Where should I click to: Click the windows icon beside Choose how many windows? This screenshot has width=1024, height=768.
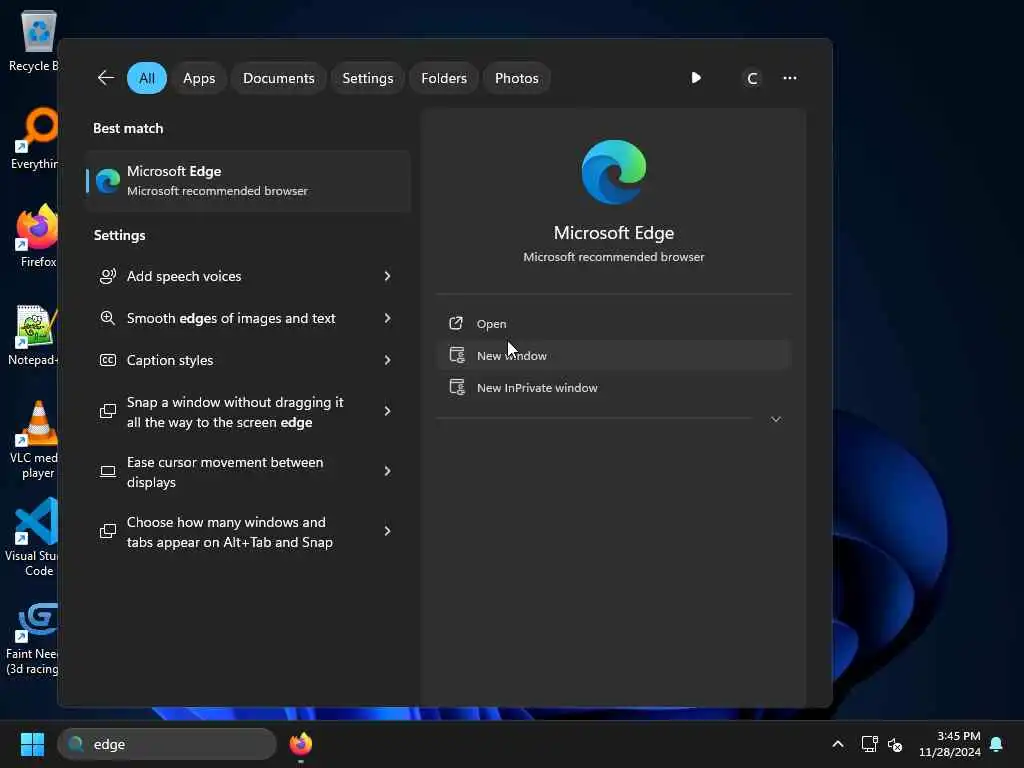click(108, 531)
